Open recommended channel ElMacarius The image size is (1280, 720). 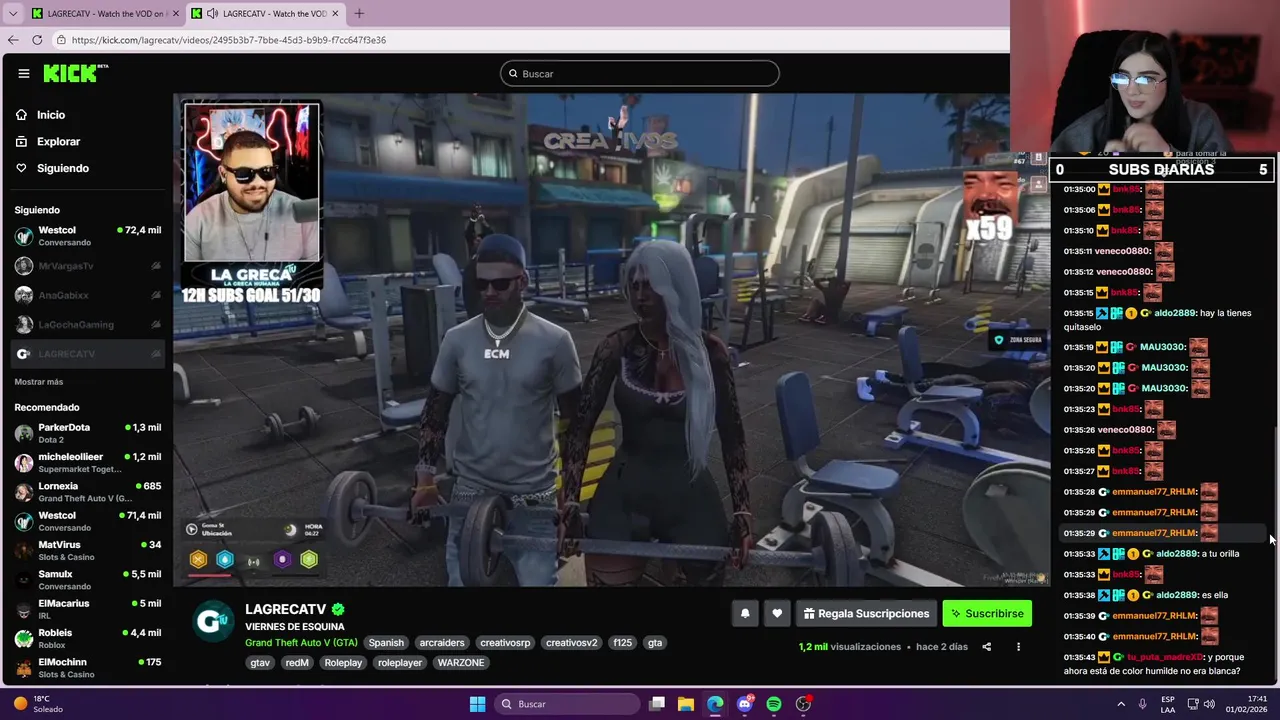click(x=88, y=609)
